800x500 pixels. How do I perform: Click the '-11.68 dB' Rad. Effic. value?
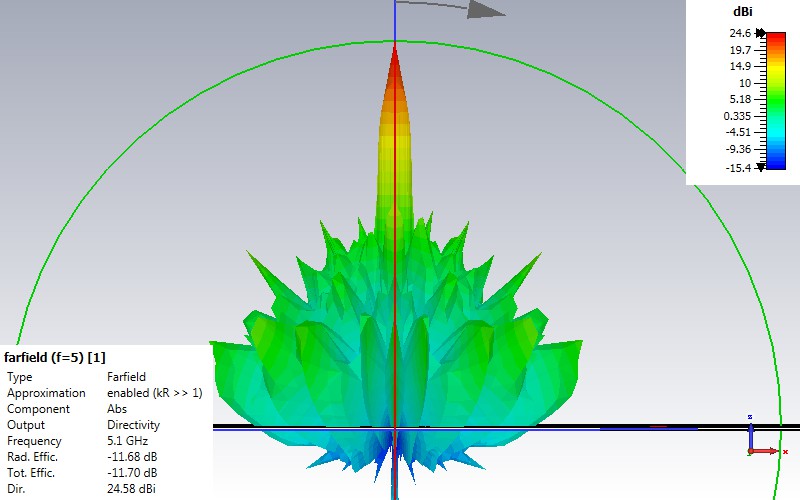pos(132,457)
